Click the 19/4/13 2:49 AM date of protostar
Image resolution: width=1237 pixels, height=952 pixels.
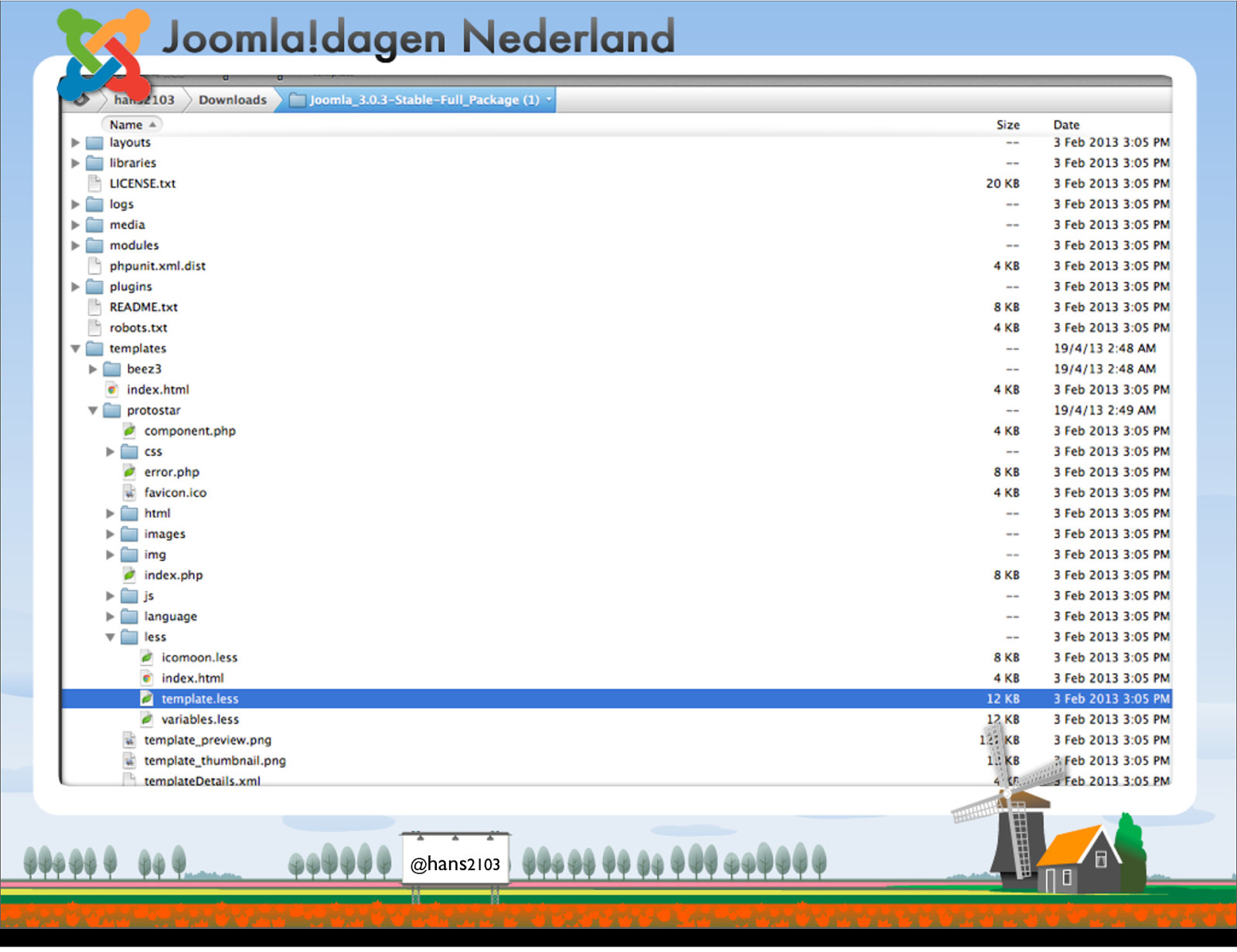(1105, 411)
